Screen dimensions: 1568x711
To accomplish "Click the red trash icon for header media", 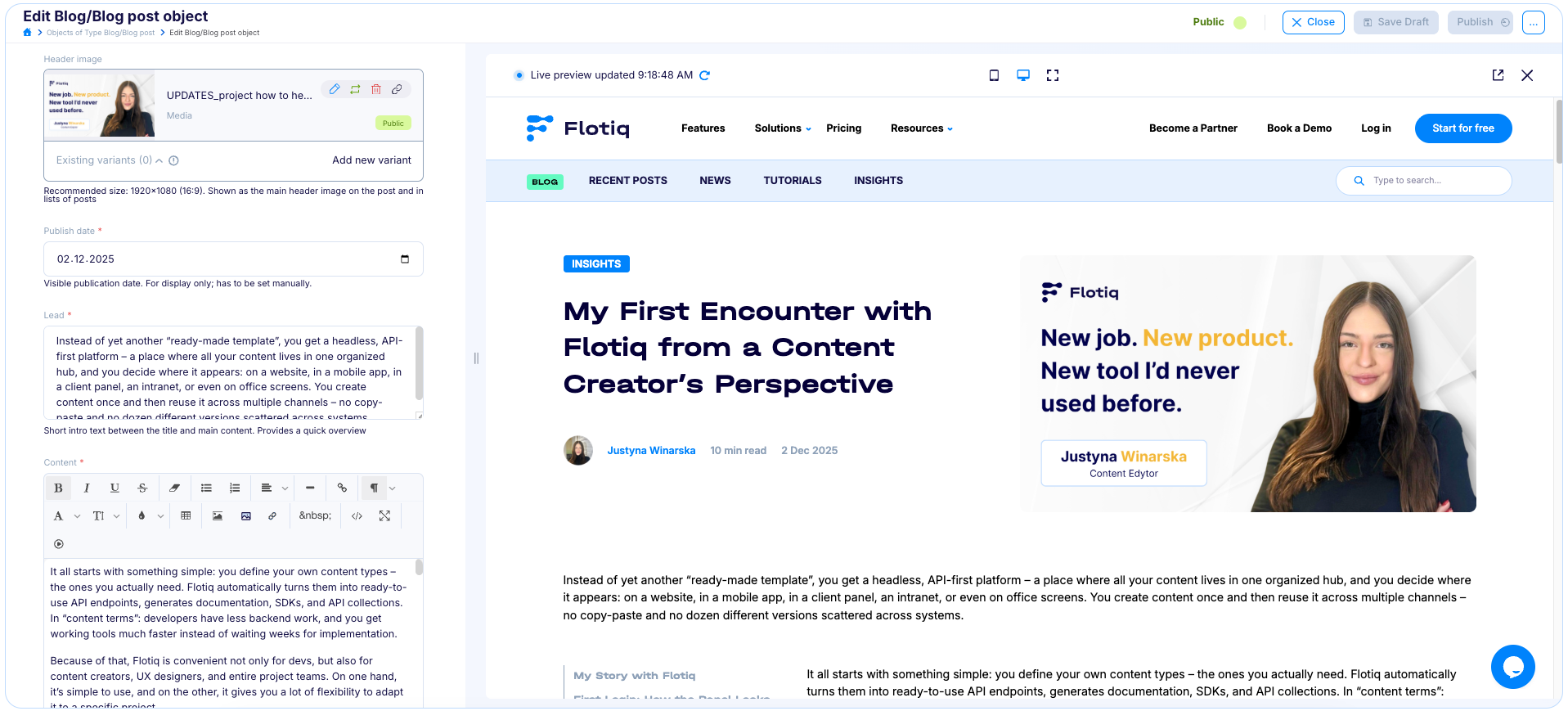I will coord(376,89).
